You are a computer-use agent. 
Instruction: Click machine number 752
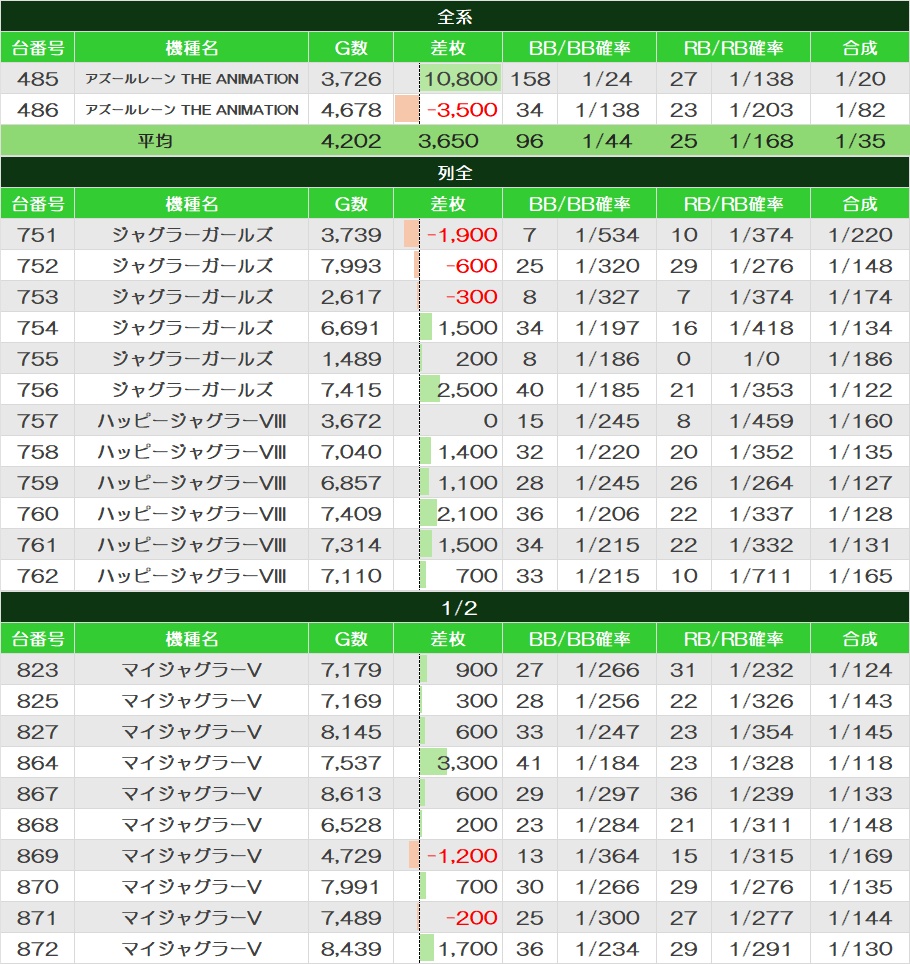38,266
